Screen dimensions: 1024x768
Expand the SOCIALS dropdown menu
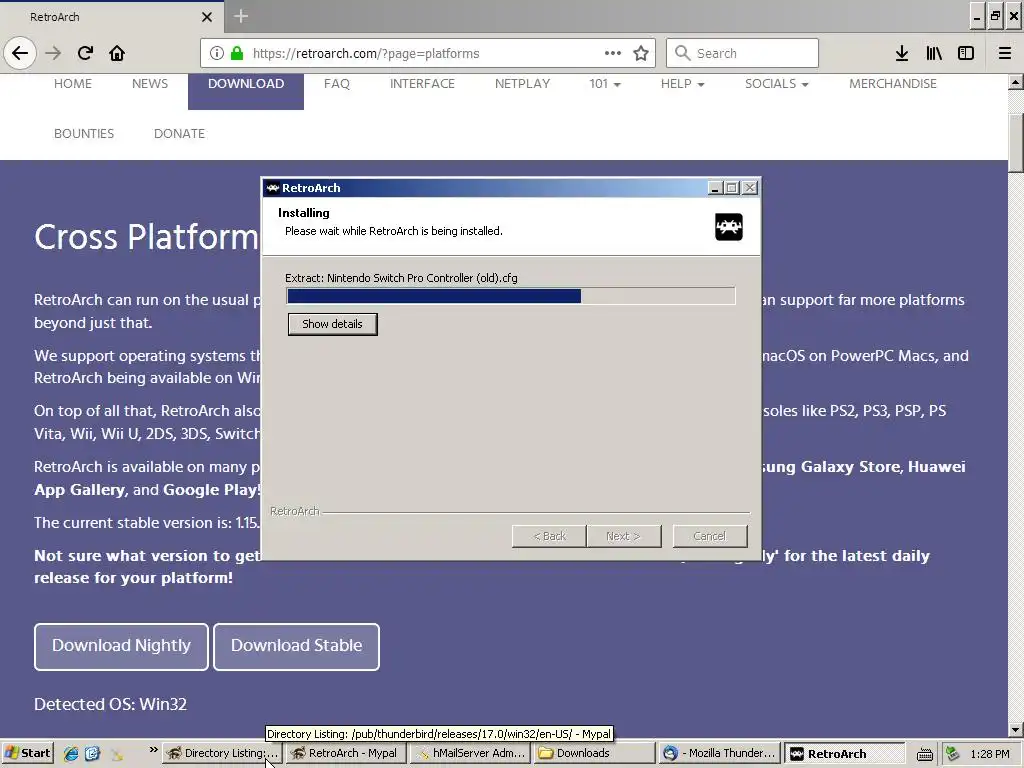pyautogui.click(x=776, y=84)
